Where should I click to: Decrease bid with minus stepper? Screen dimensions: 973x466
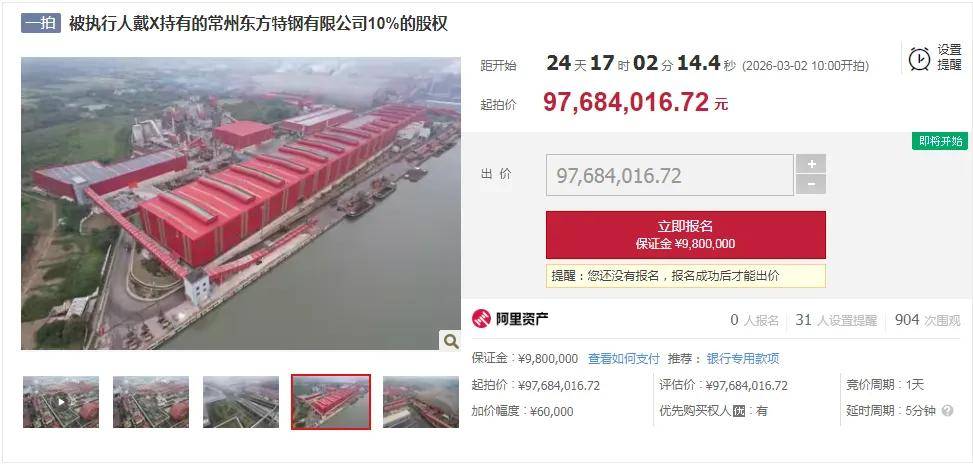pyautogui.click(x=811, y=184)
